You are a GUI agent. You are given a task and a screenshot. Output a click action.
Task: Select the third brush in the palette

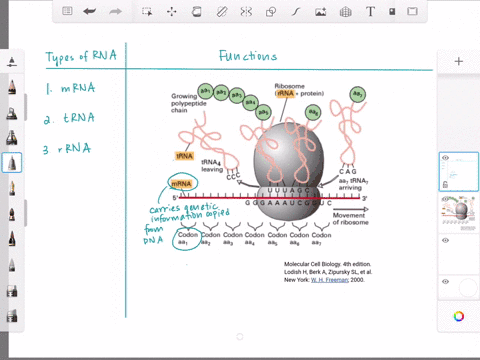click(12, 137)
